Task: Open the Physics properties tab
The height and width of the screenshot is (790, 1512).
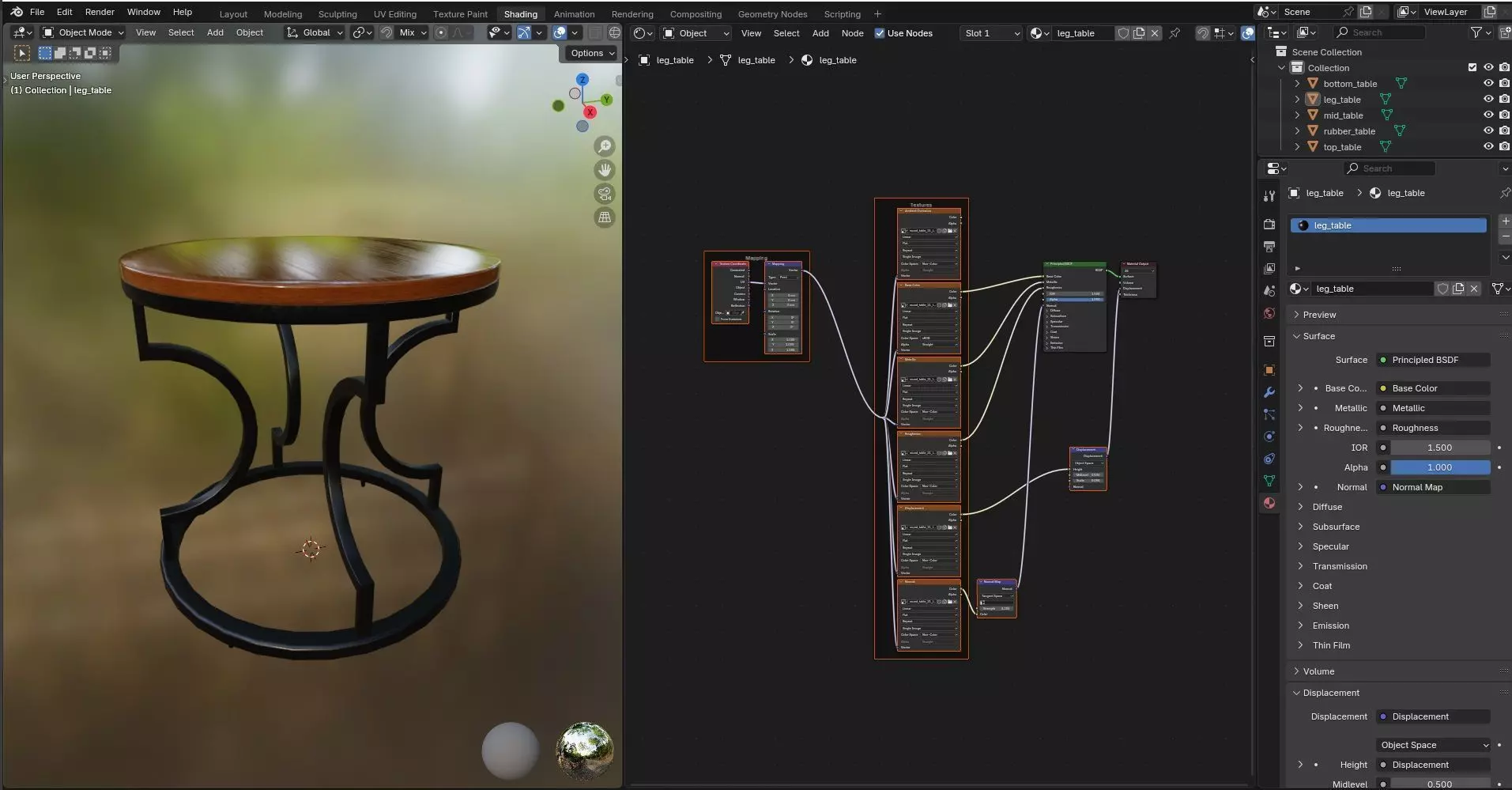Action: 1269,437
